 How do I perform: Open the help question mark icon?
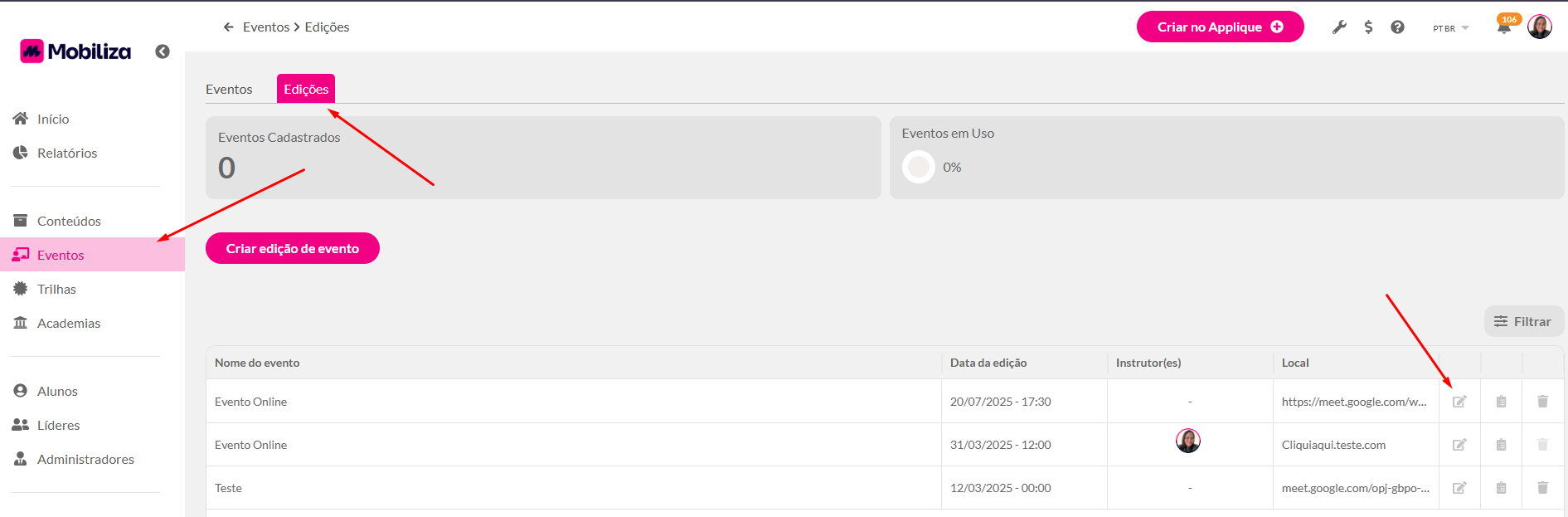(x=1397, y=27)
